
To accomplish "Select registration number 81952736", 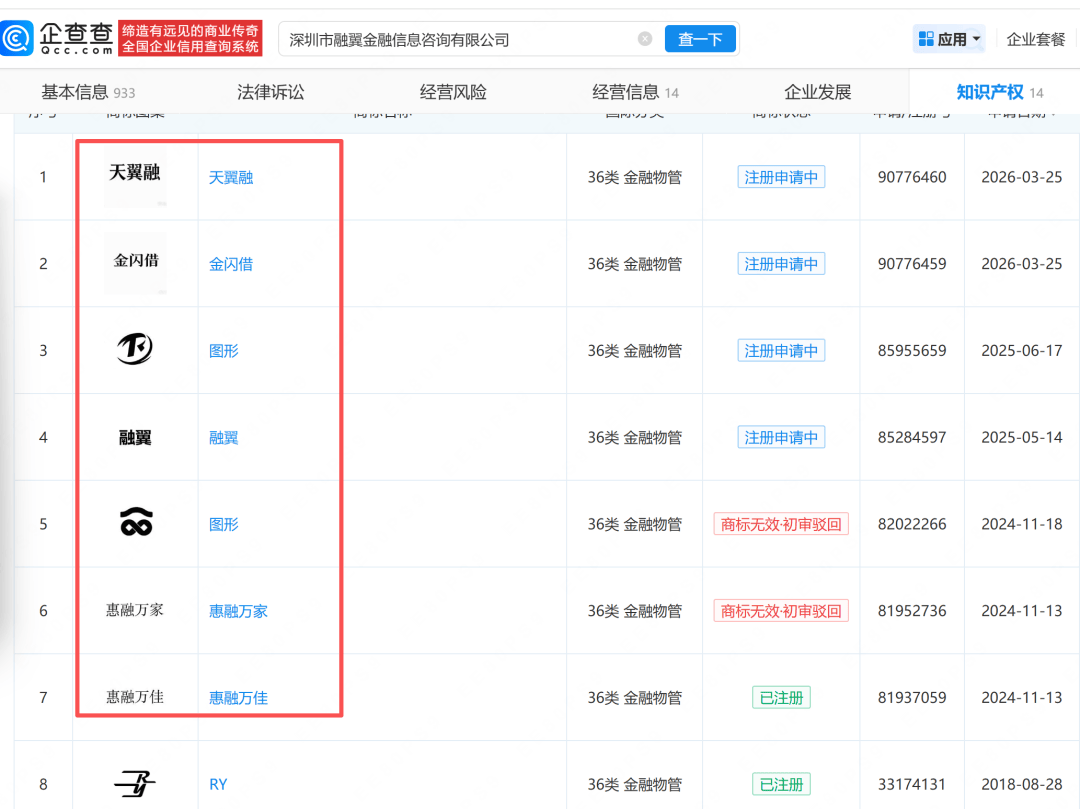I will [x=912, y=611].
